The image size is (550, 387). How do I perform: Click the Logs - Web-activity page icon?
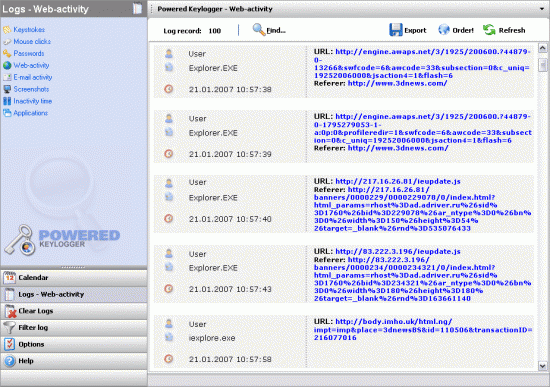coord(9,294)
